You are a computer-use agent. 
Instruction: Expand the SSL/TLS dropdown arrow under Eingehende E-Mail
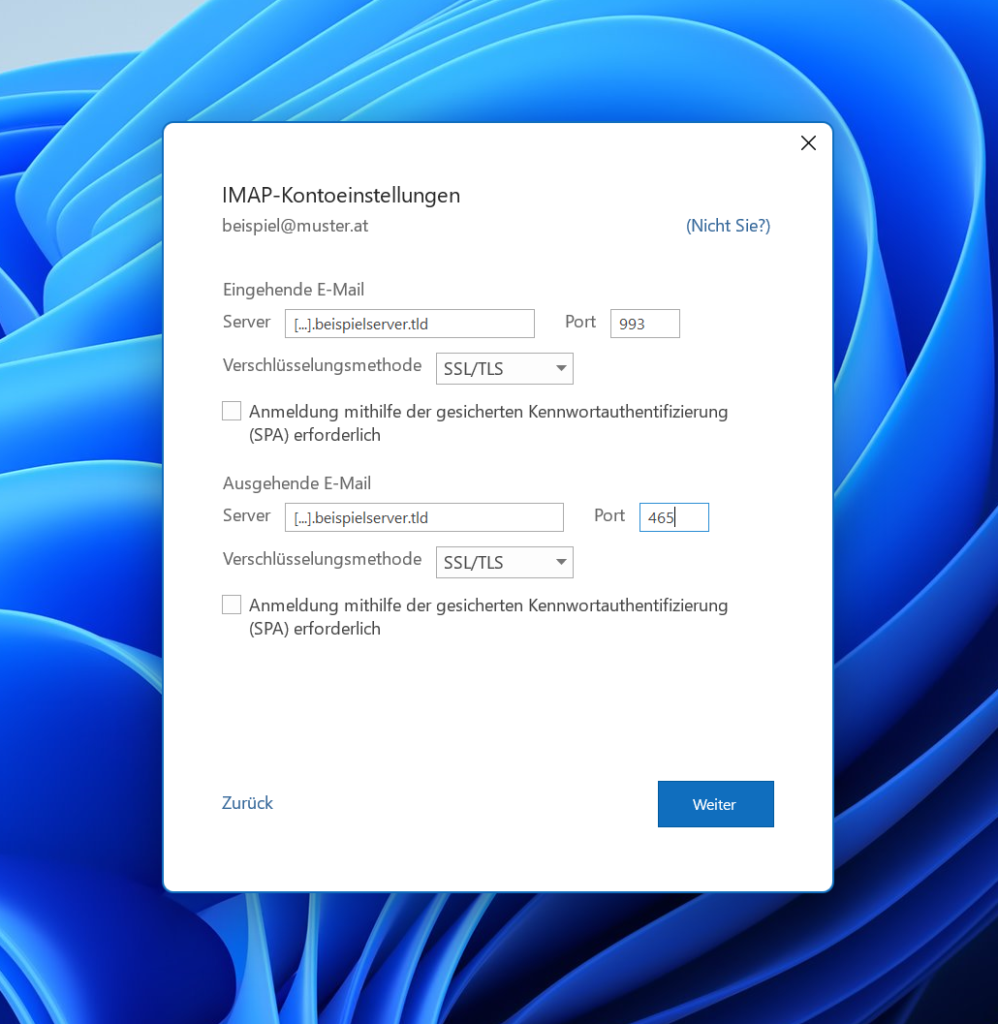click(x=560, y=368)
